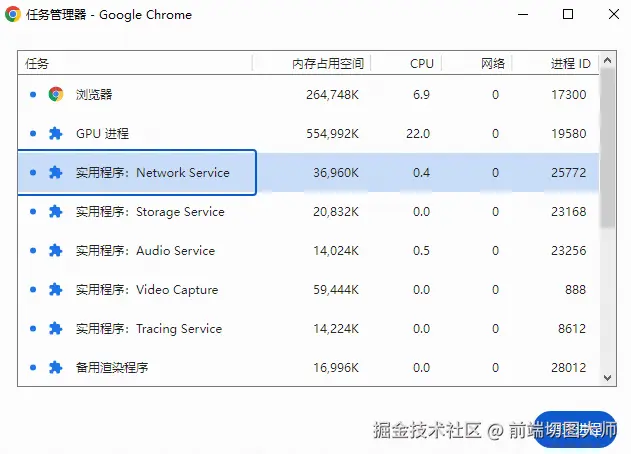Click the puzzle icon for Audio Service
Image resolution: width=631 pixels, height=454 pixels.
(56, 250)
